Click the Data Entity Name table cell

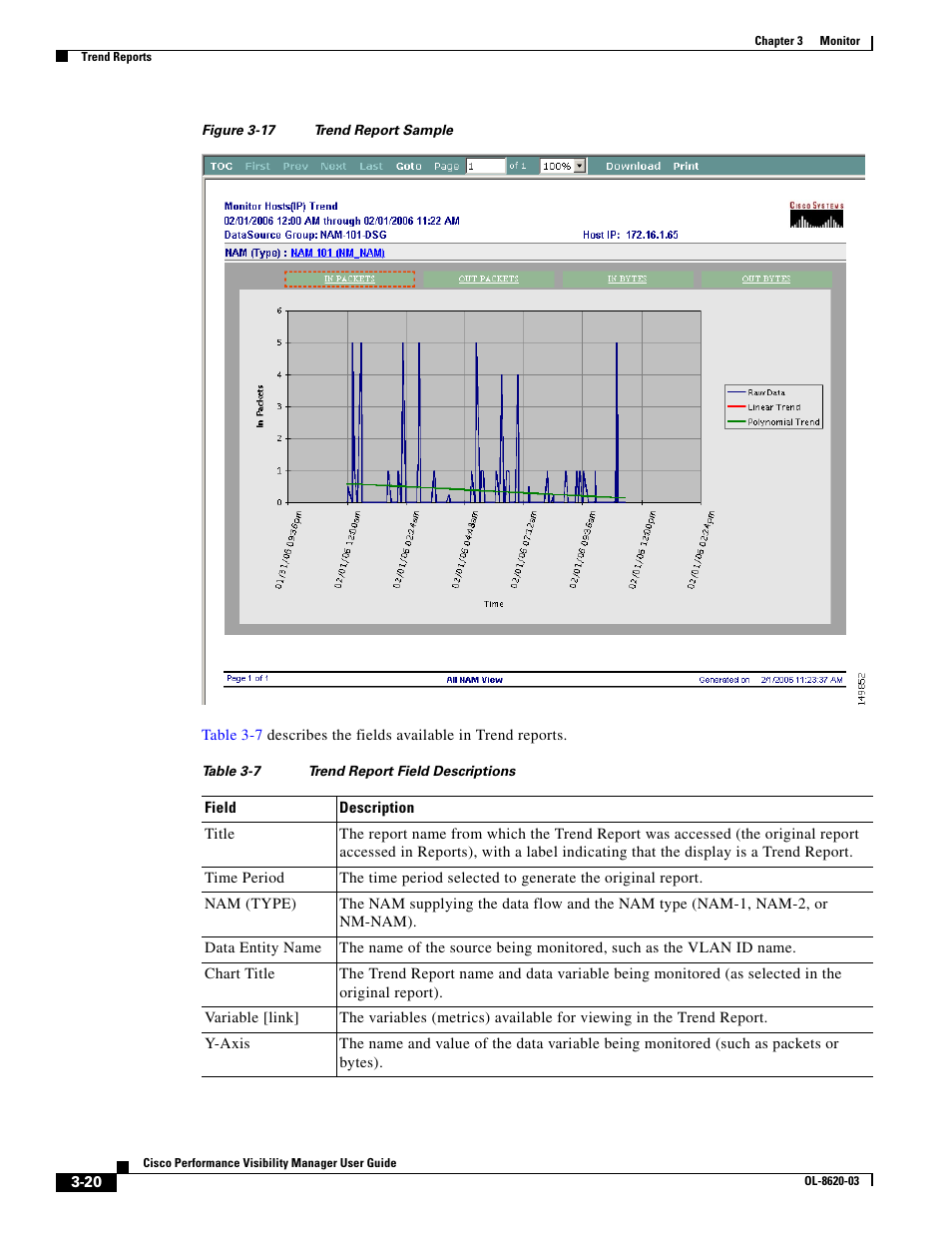pos(263,947)
